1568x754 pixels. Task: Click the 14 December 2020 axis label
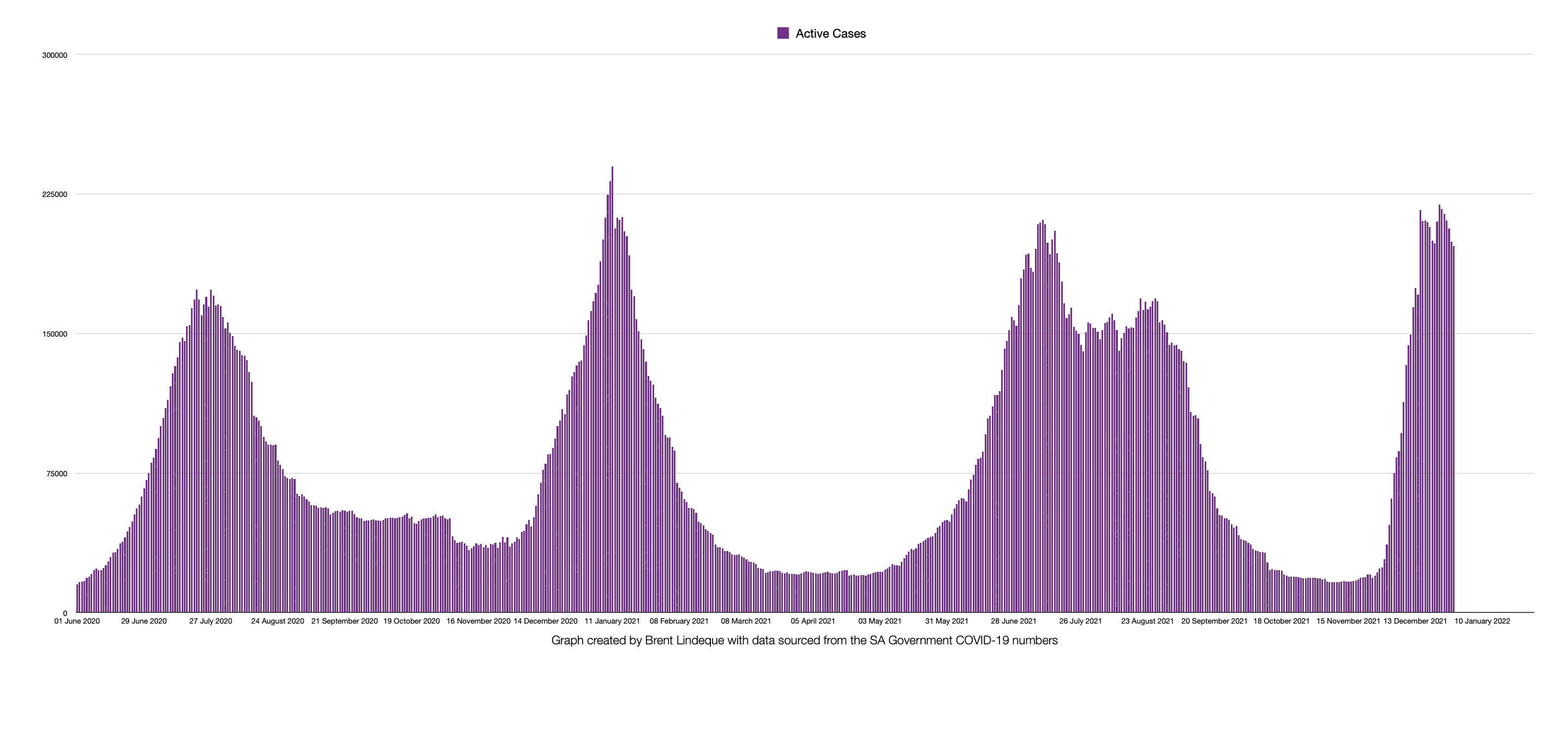[x=546, y=621]
